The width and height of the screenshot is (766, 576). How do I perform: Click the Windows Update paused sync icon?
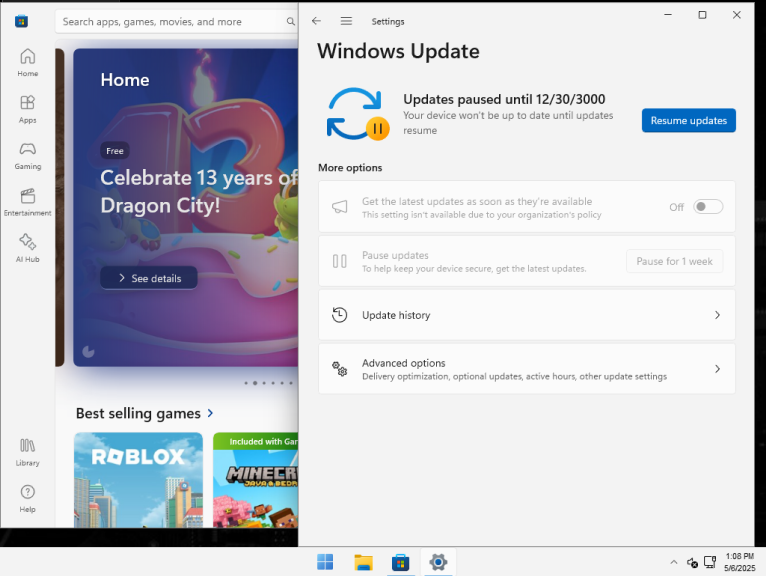coord(358,114)
